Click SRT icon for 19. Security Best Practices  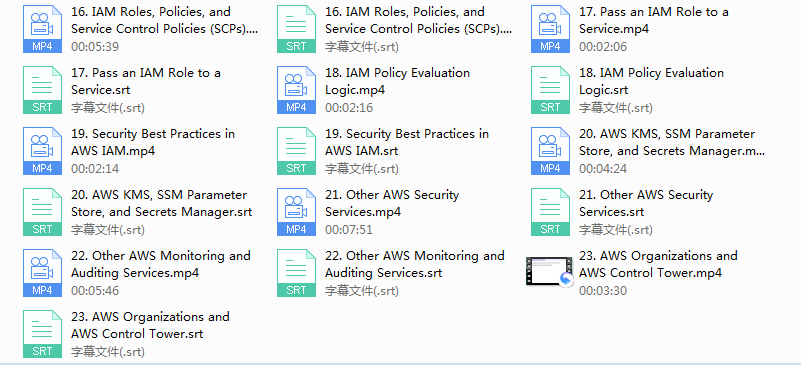[296, 151]
